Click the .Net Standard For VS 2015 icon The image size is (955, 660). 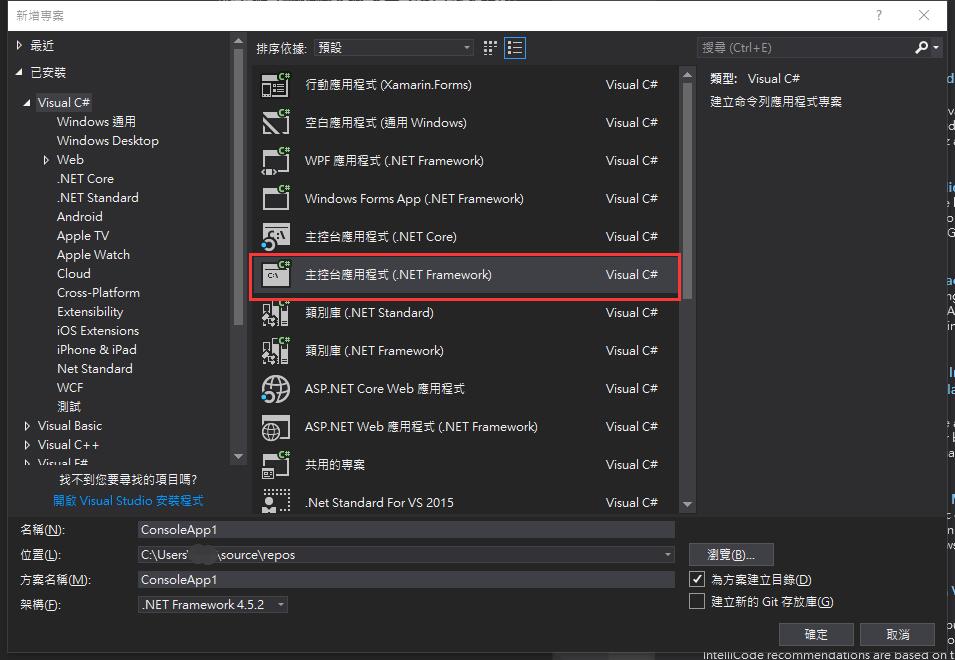[276, 501]
